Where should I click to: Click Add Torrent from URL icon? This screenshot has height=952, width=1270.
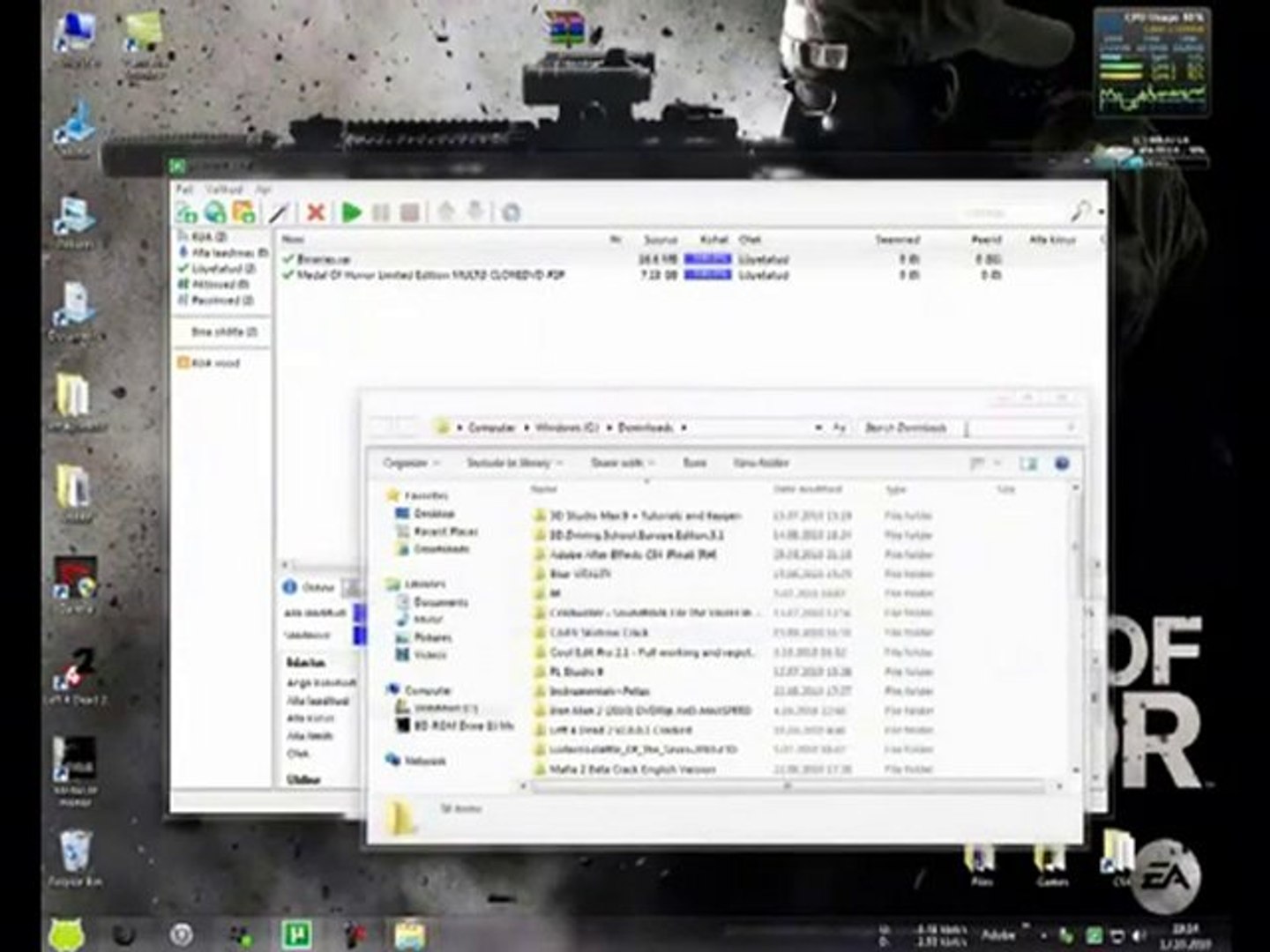[214, 212]
